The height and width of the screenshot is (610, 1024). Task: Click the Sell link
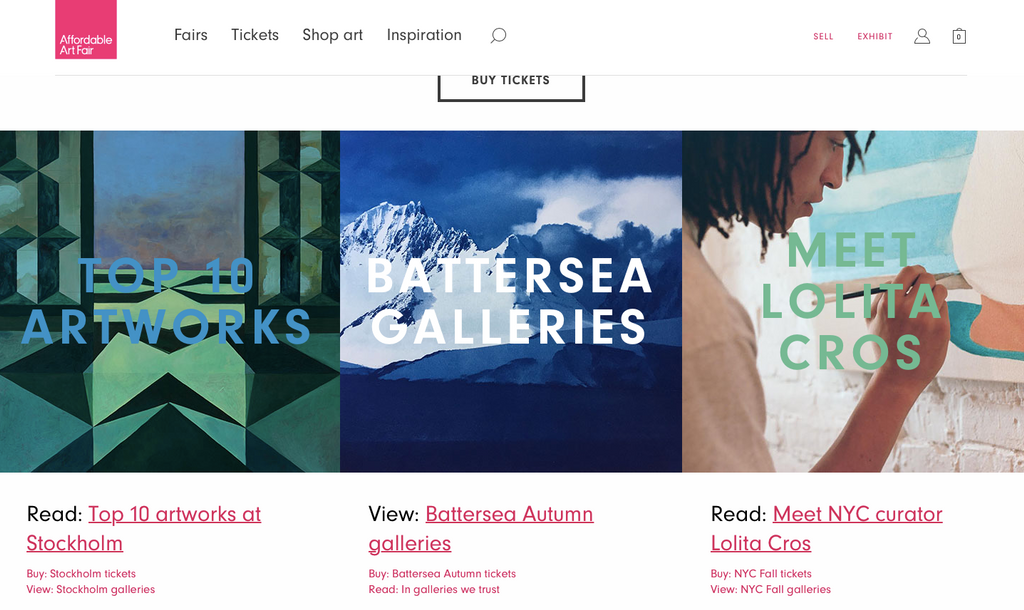(x=823, y=37)
